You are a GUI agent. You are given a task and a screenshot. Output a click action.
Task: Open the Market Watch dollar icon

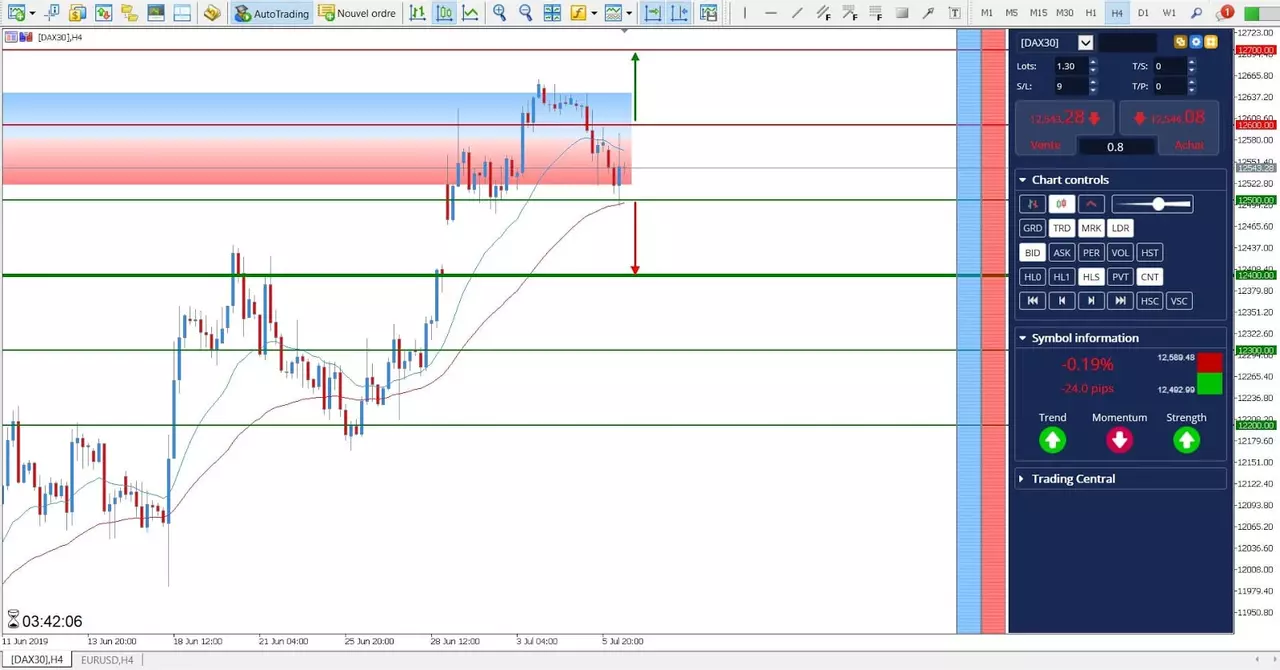pyautogui.click(x=77, y=13)
